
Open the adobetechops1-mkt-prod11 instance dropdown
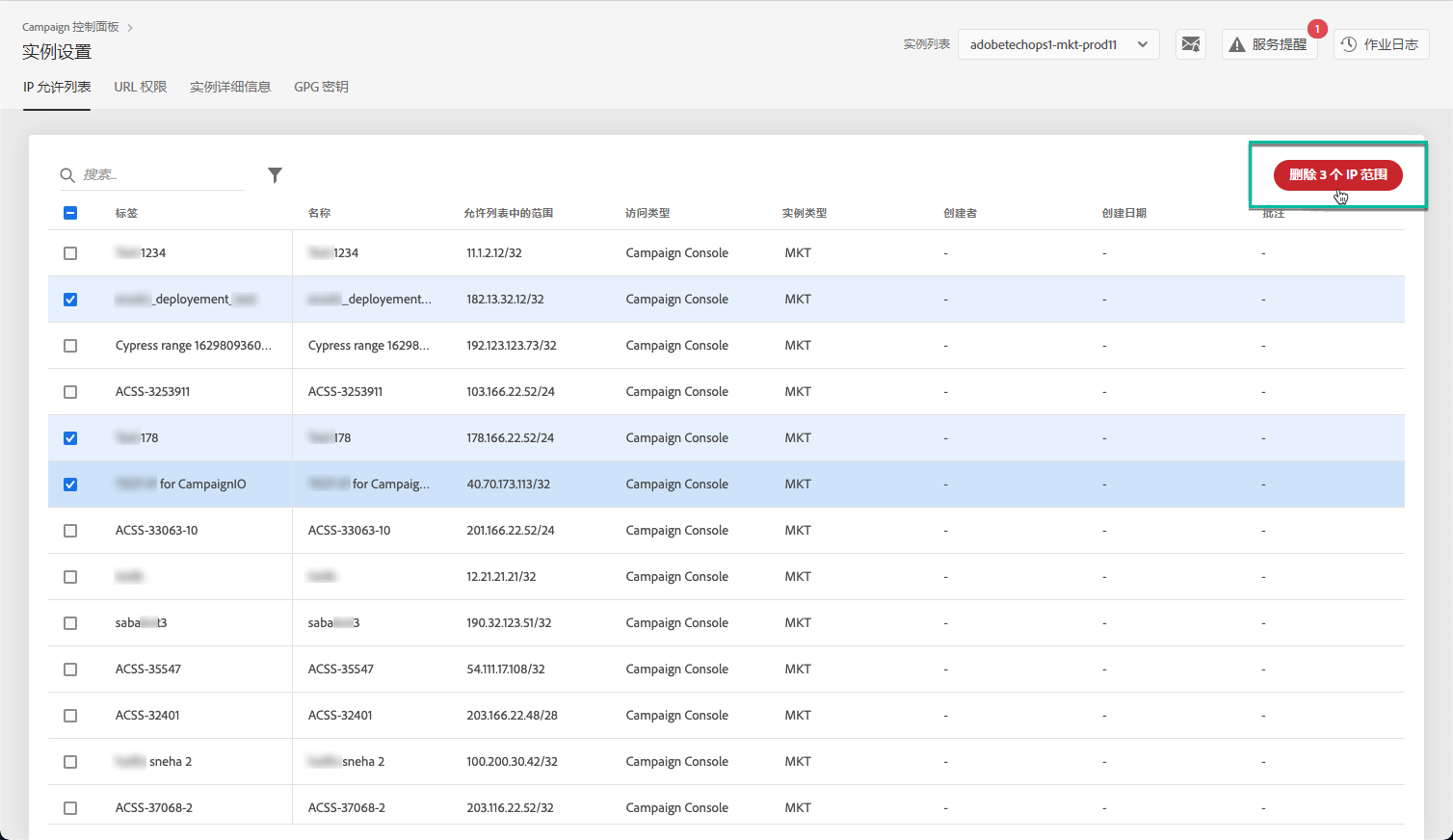1044,44
